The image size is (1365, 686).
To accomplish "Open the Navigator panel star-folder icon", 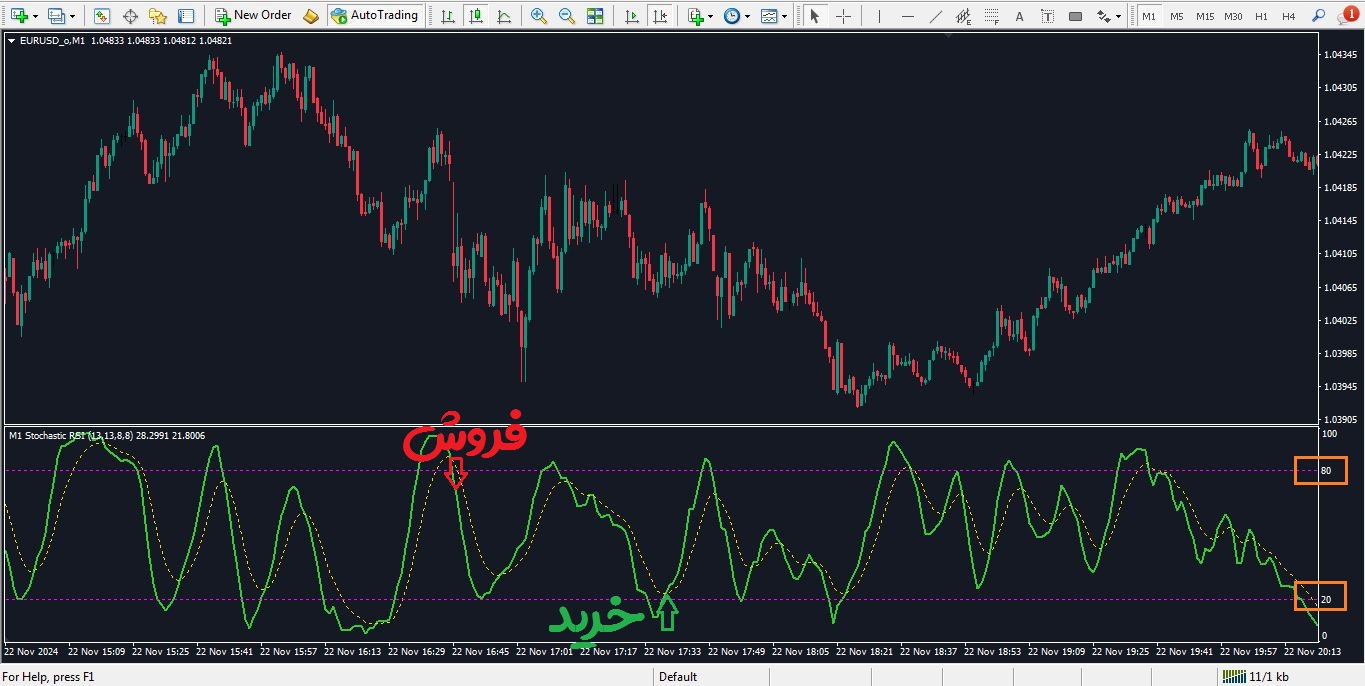I will [158, 16].
